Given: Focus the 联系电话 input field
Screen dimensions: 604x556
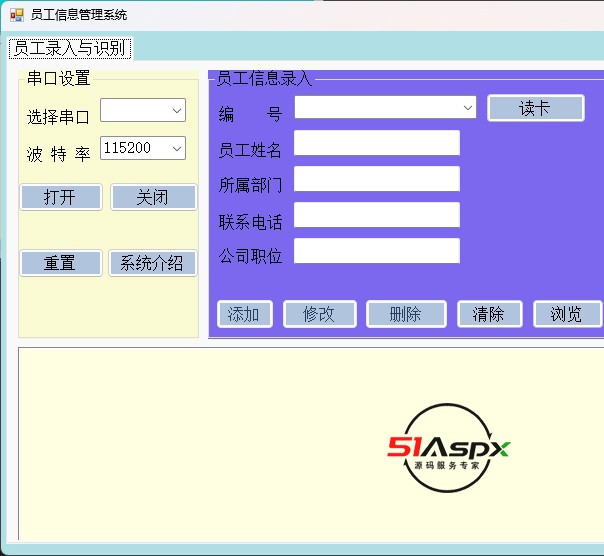Looking at the screenshot, I should [x=377, y=215].
